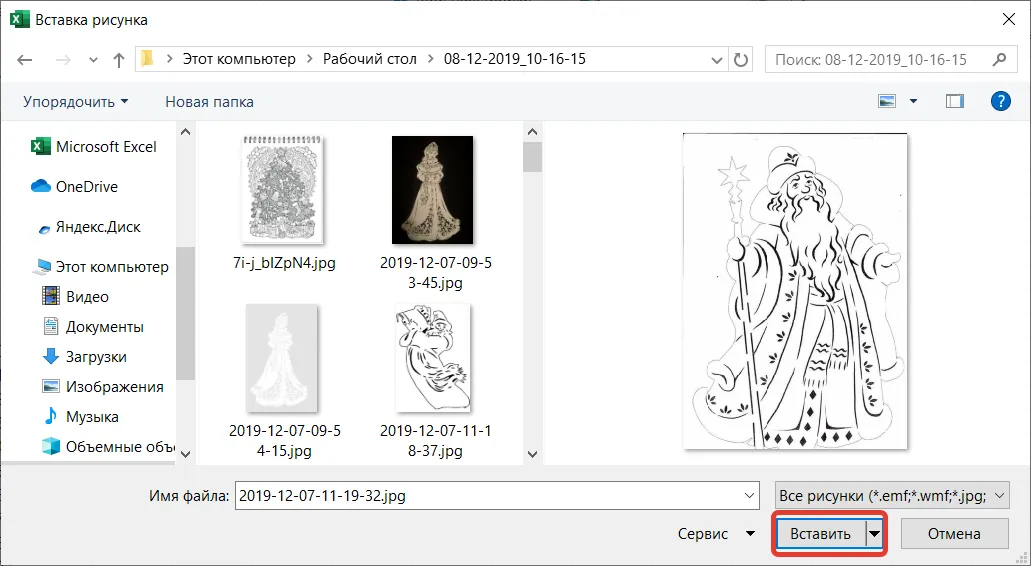Open the 'Упорядочить' menu
The width and height of the screenshot is (1031, 566).
[76, 102]
